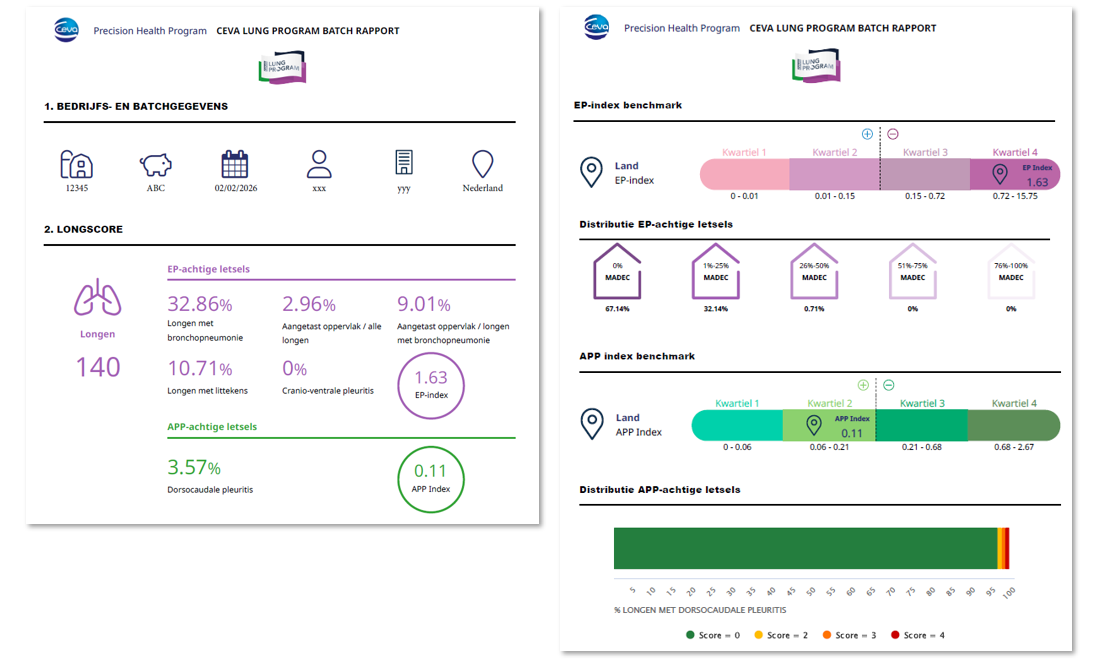This screenshot has height=661, width=1095.
Task: Click the 0% MADEC house icon
Action: [617, 272]
